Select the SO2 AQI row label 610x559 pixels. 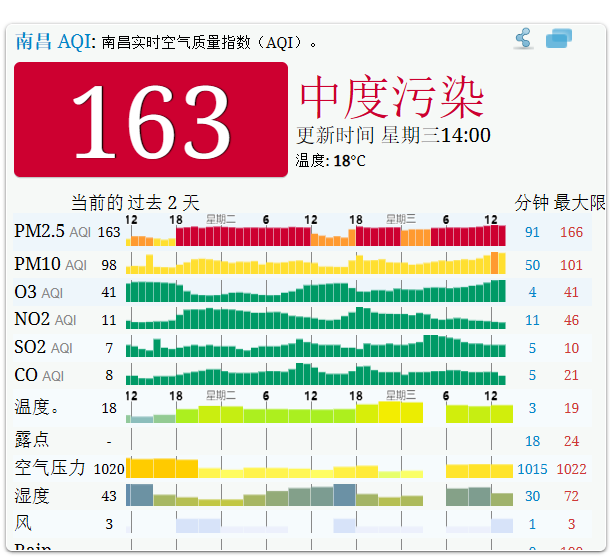pos(43,347)
